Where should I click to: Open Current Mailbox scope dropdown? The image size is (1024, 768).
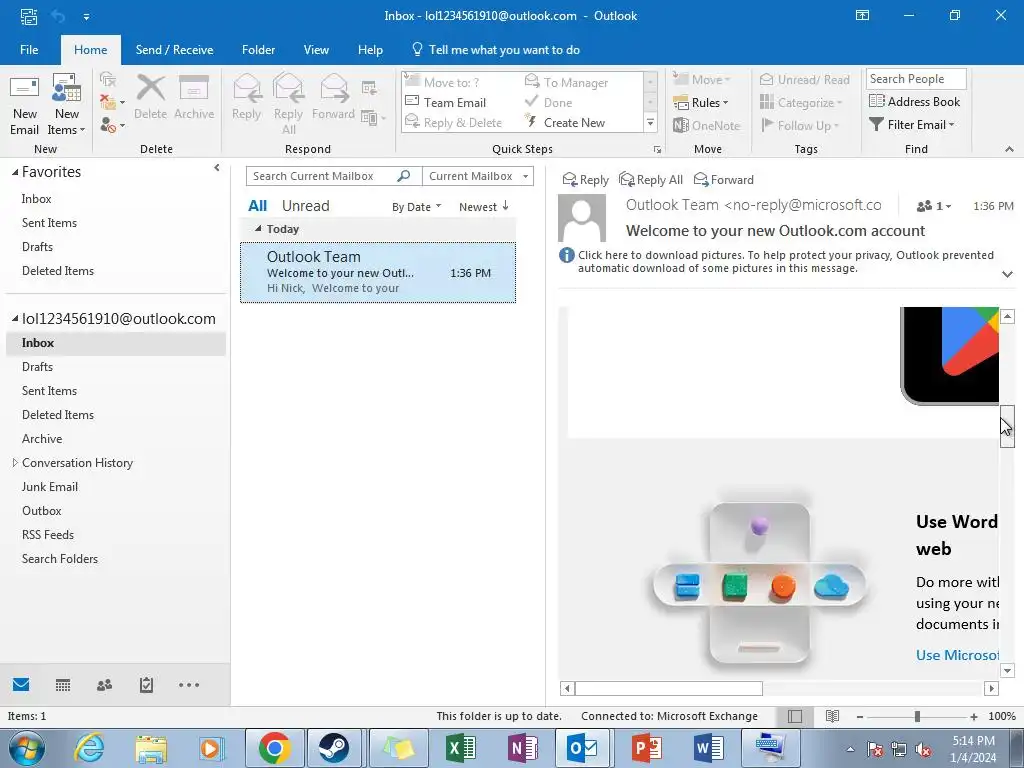[478, 176]
